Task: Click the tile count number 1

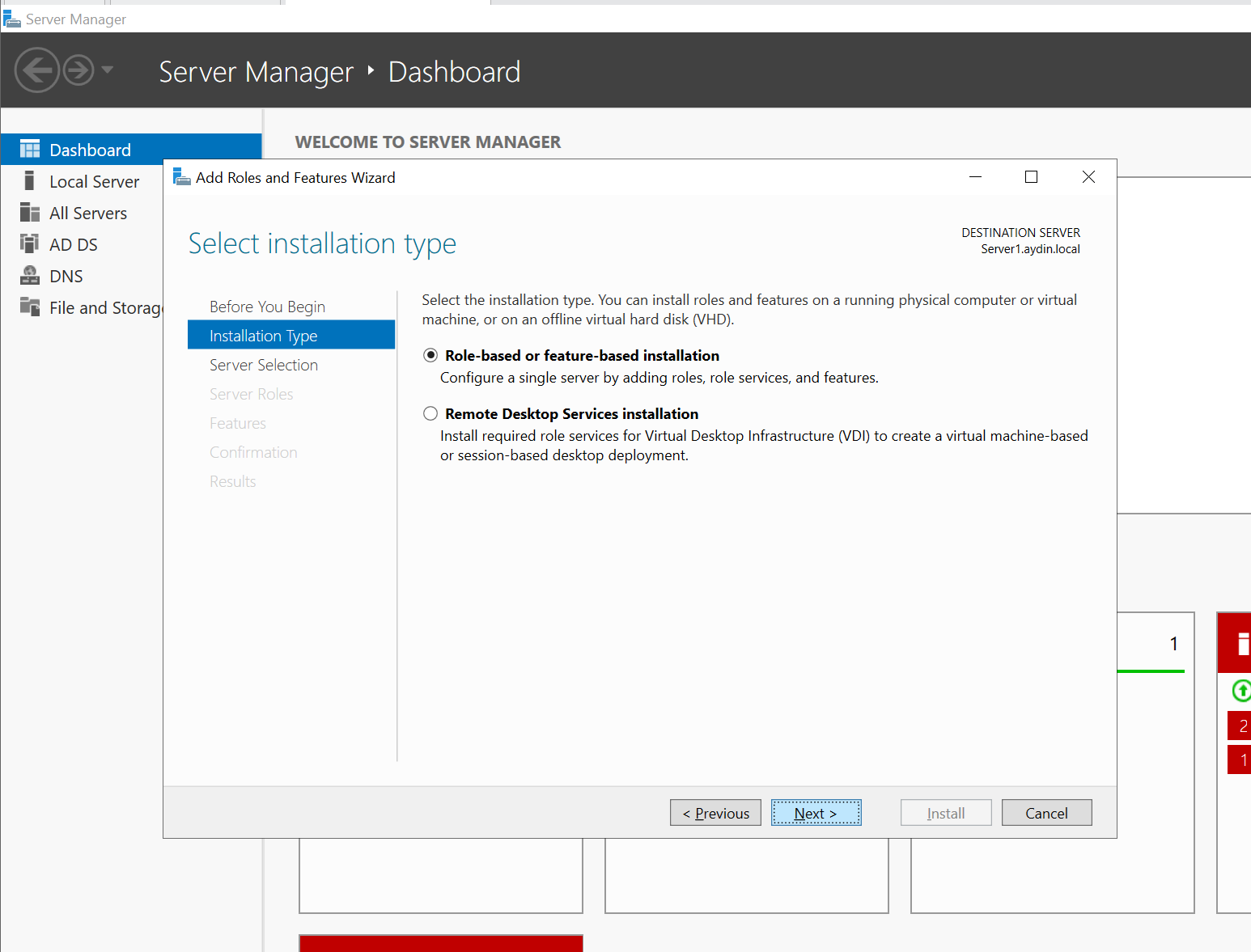Action: point(1174,644)
